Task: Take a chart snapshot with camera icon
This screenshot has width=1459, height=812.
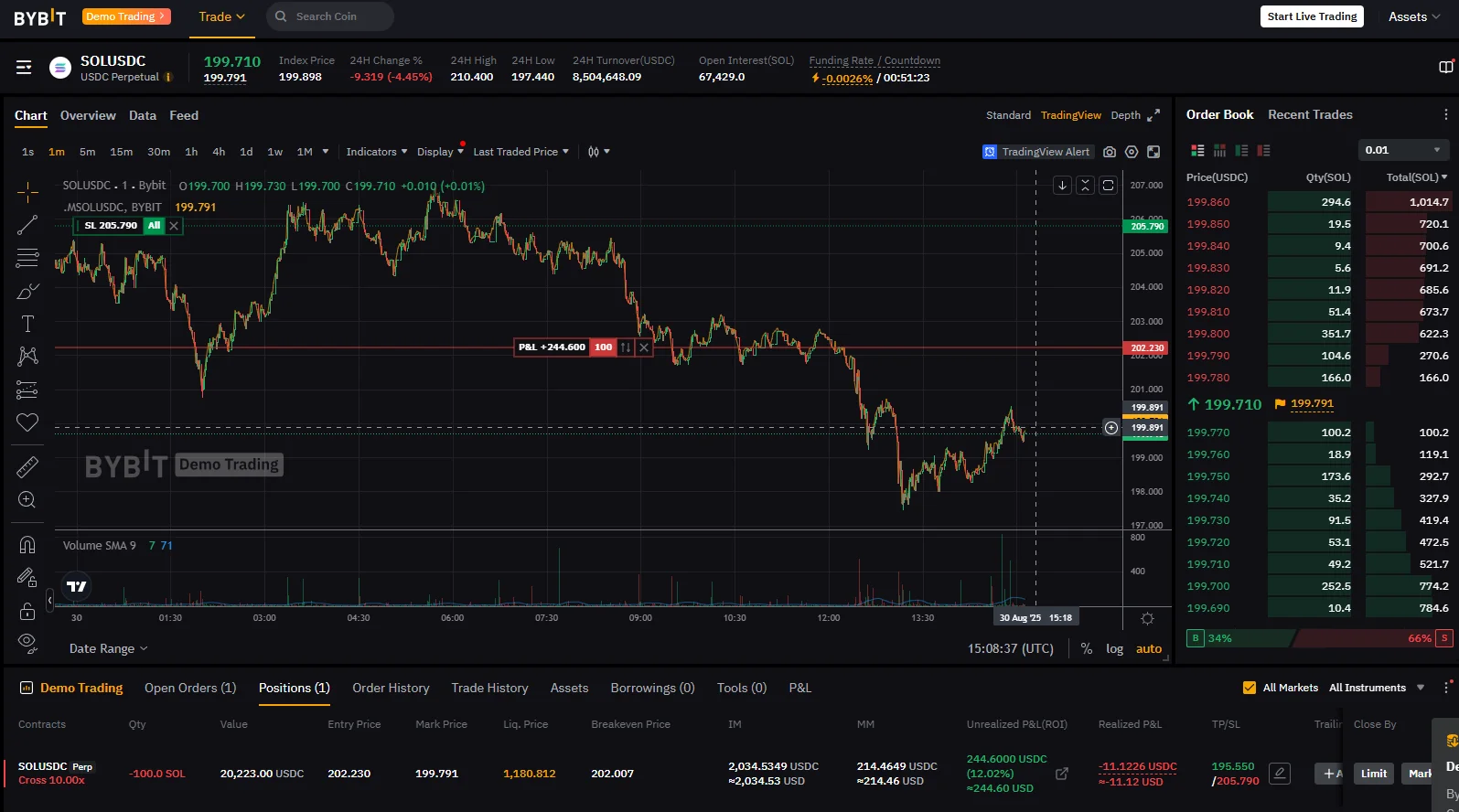Action: [1110, 152]
